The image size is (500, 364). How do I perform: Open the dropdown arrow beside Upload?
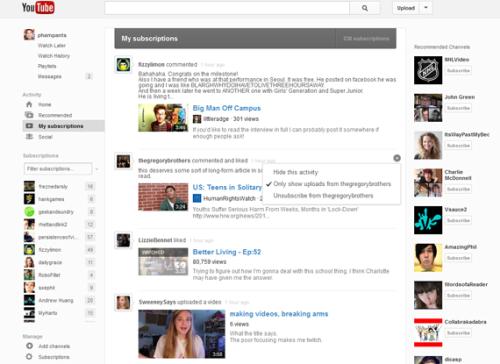426,8
